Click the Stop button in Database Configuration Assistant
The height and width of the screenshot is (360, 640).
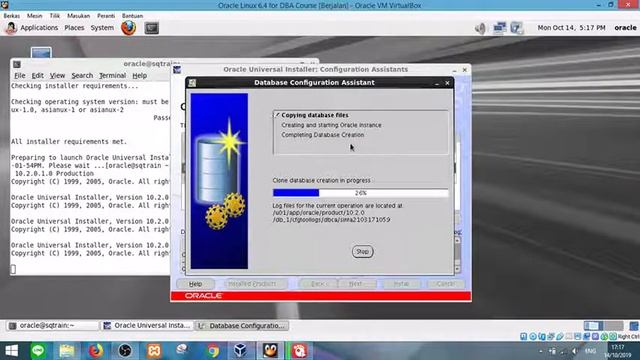[362, 251]
